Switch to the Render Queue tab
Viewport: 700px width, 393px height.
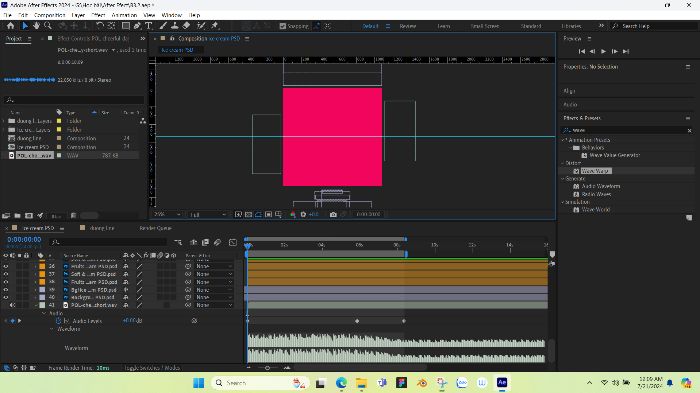(155, 228)
